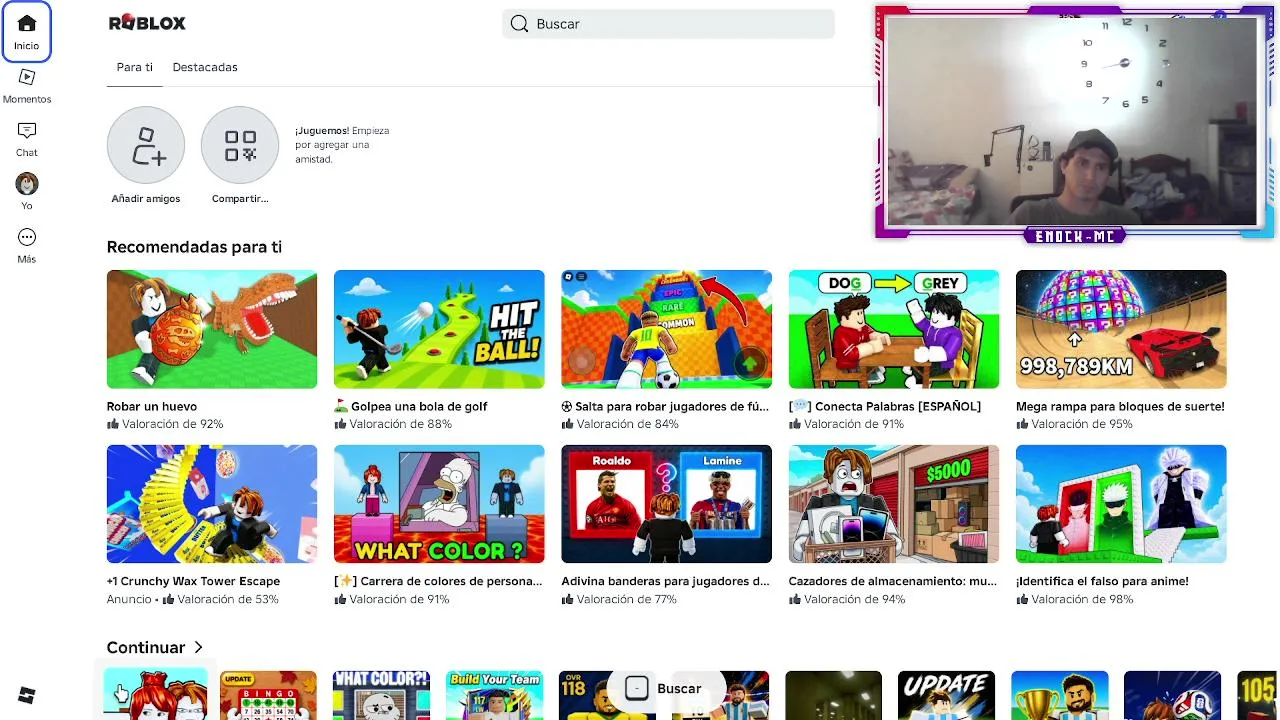1280x720 pixels.
Task: Open the Hit the Ball golf thumbnail
Action: point(439,329)
